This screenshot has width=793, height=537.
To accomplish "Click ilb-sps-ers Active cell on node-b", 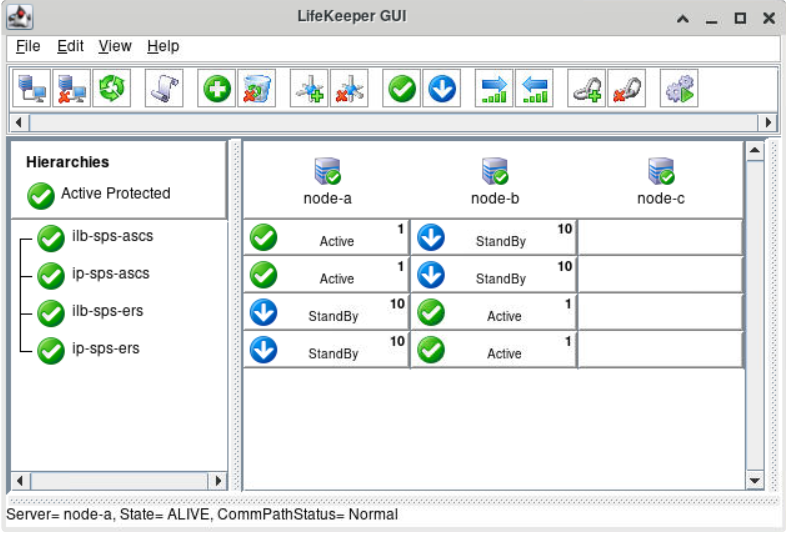I will click(494, 312).
